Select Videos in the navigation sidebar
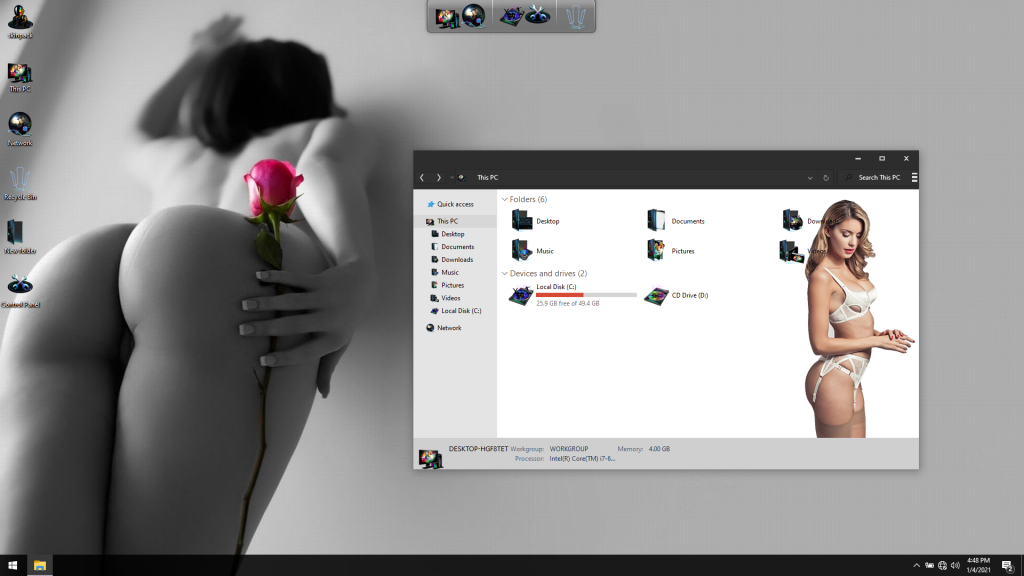 [x=451, y=298]
